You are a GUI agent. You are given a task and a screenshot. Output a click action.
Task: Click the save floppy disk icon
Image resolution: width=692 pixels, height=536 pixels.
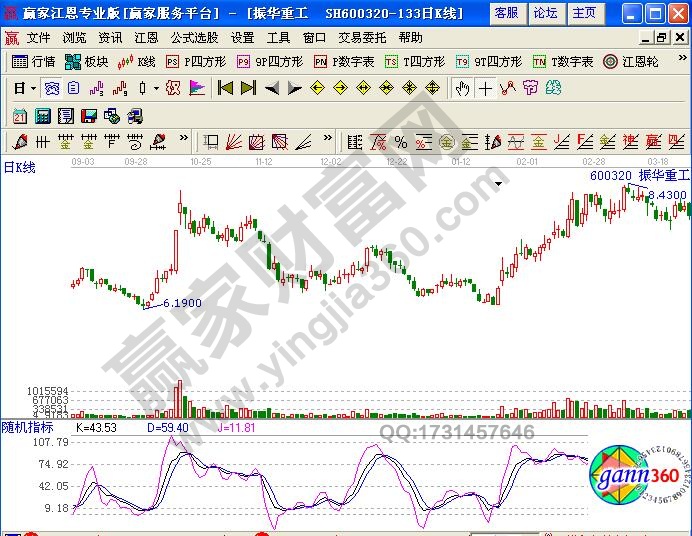pos(89,115)
